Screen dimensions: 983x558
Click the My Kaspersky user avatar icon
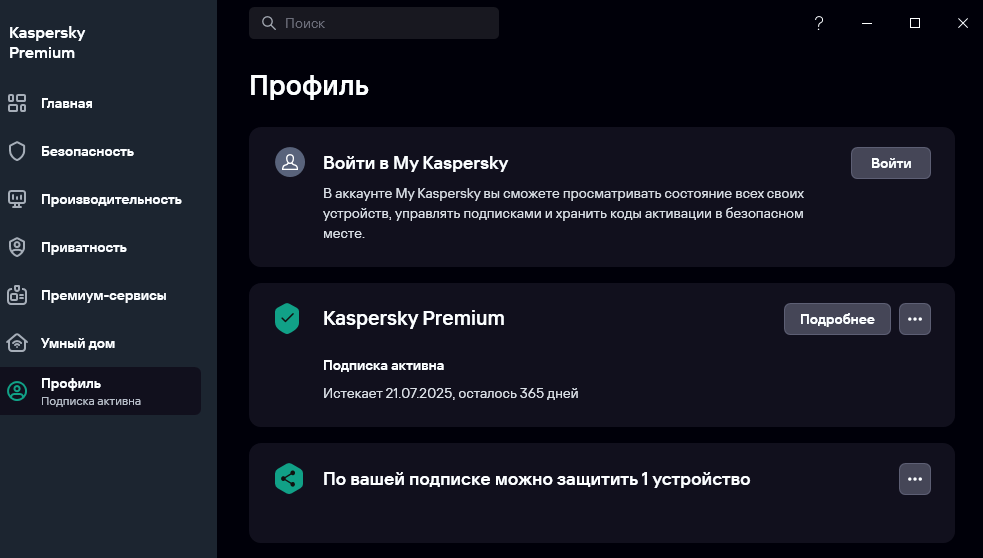(290, 162)
